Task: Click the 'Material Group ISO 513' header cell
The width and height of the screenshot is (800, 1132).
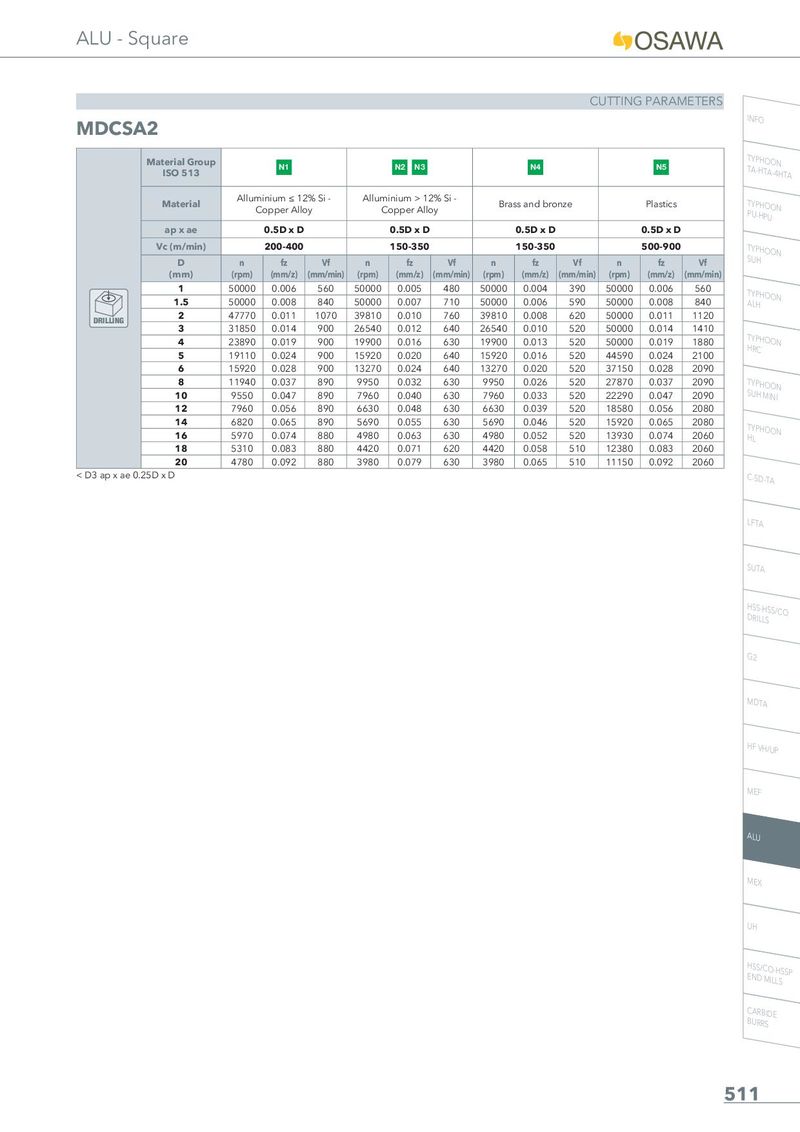Action: coord(181,167)
